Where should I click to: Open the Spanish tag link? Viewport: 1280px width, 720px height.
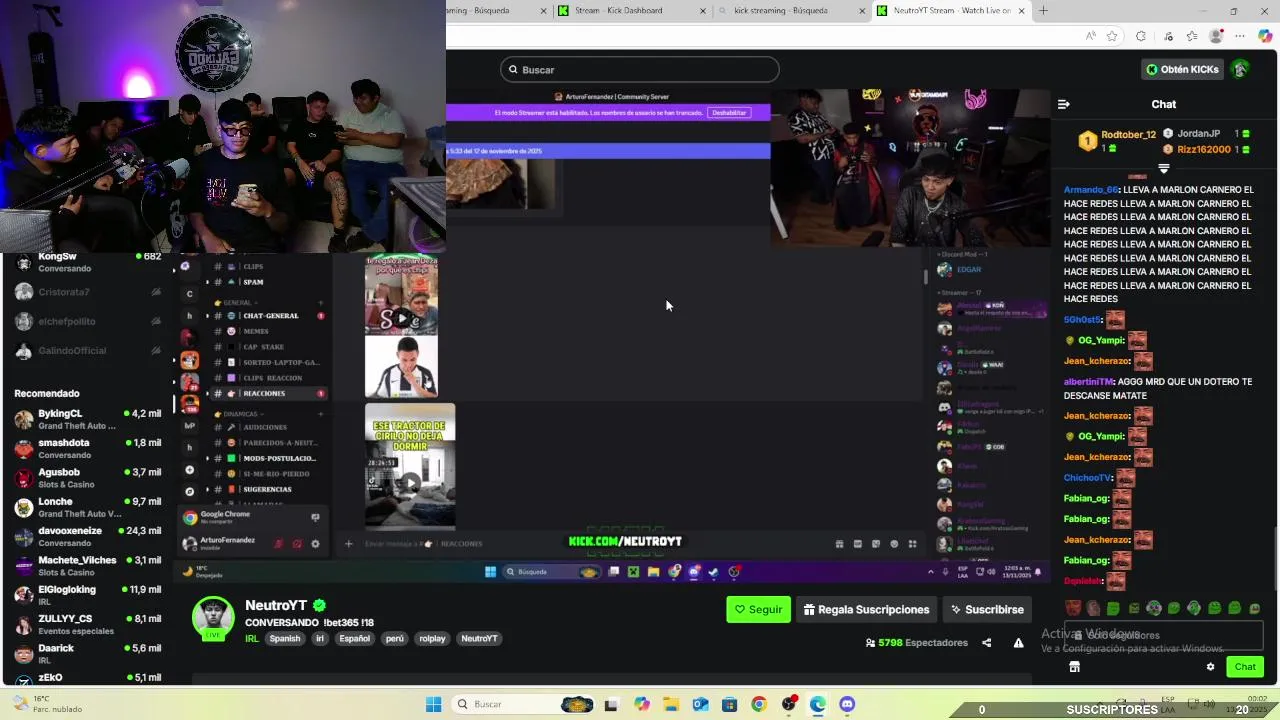pyautogui.click(x=284, y=638)
